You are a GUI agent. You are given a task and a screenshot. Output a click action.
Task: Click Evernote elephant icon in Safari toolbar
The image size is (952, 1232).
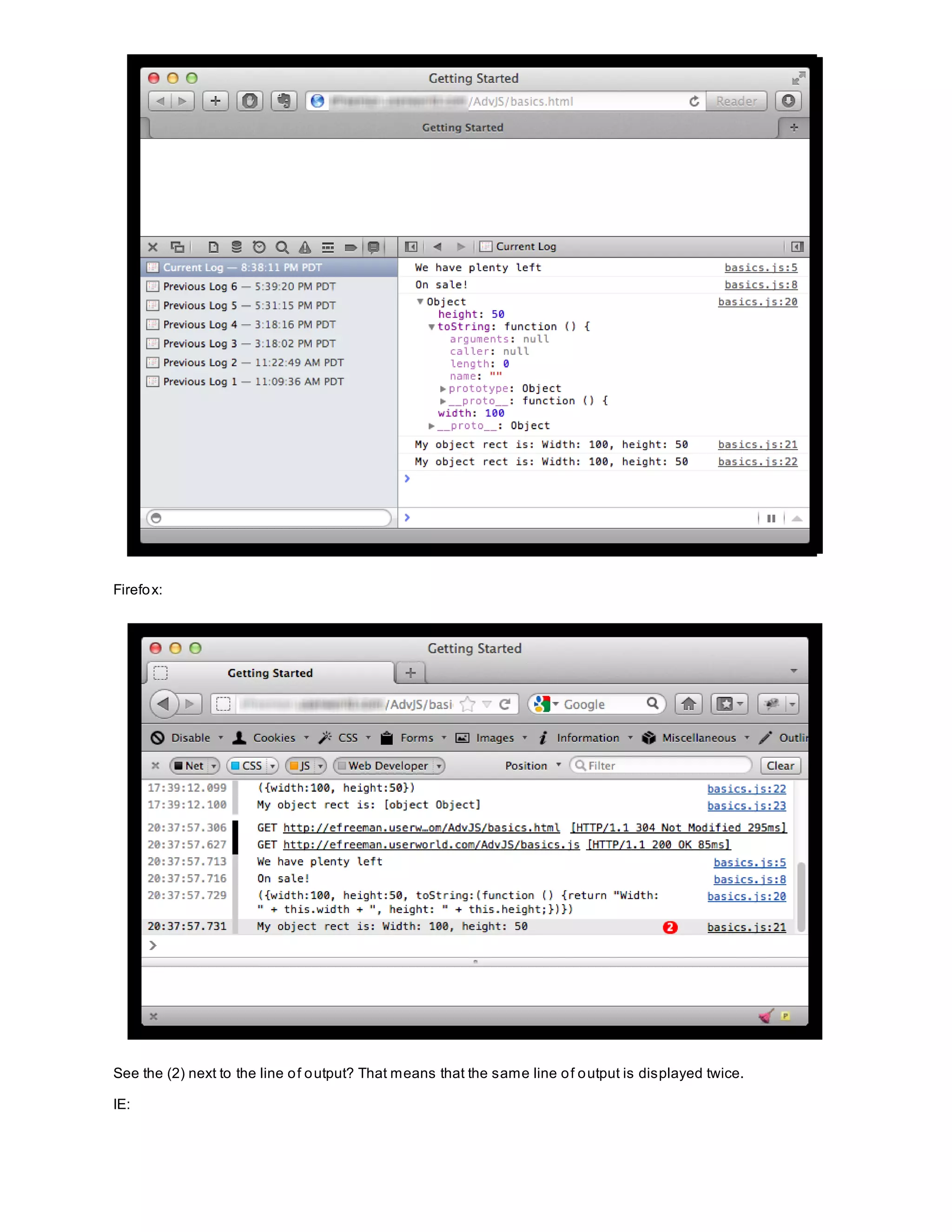tap(284, 101)
